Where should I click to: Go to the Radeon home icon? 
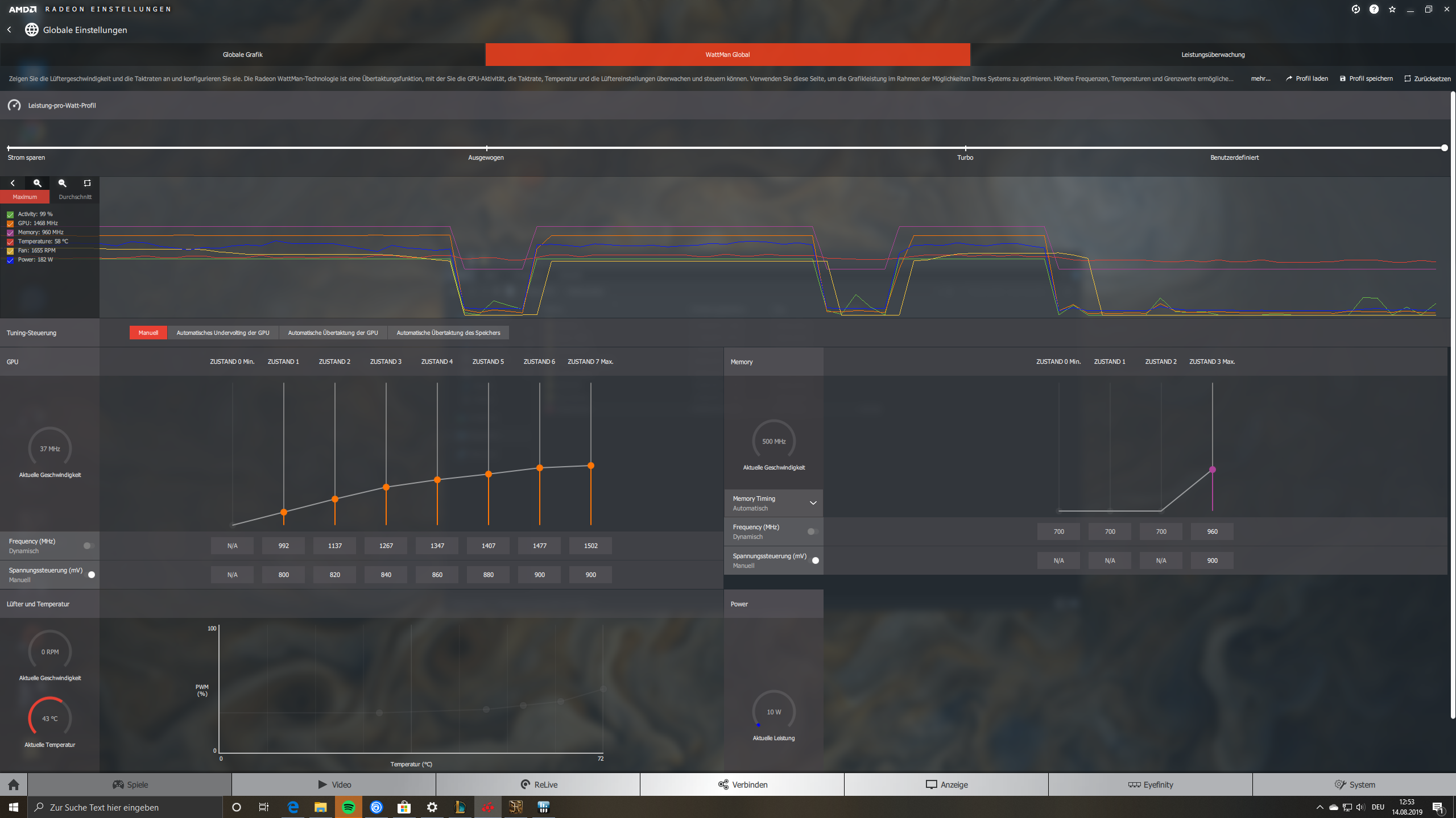click(x=14, y=784)
